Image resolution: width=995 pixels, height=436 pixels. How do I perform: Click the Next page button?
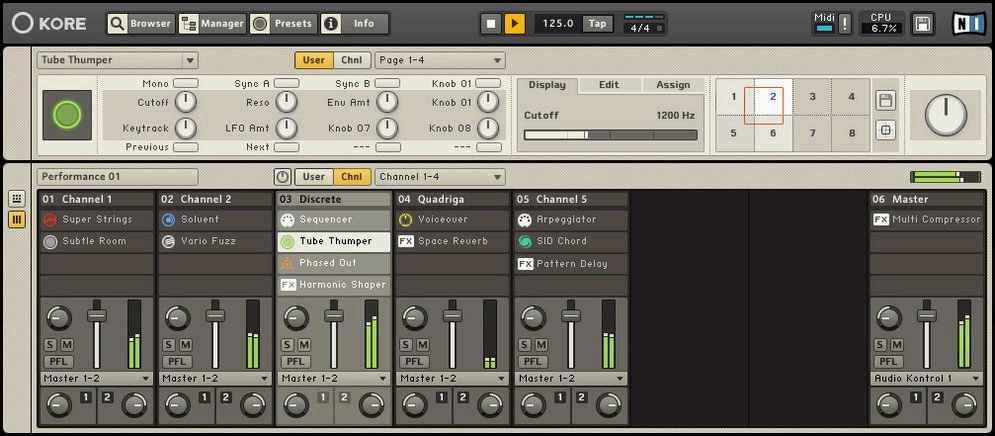(287, 147)
